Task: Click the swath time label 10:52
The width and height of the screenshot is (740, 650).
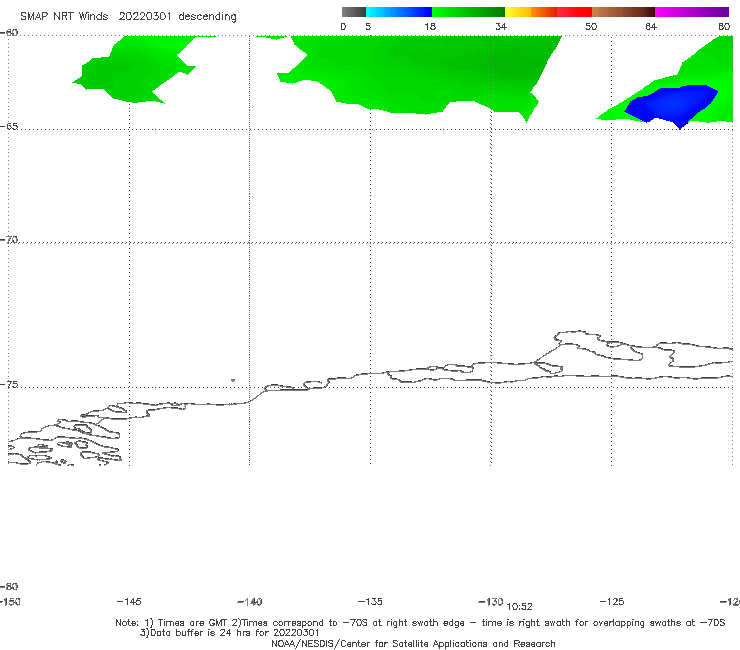Action: (520, 607)
